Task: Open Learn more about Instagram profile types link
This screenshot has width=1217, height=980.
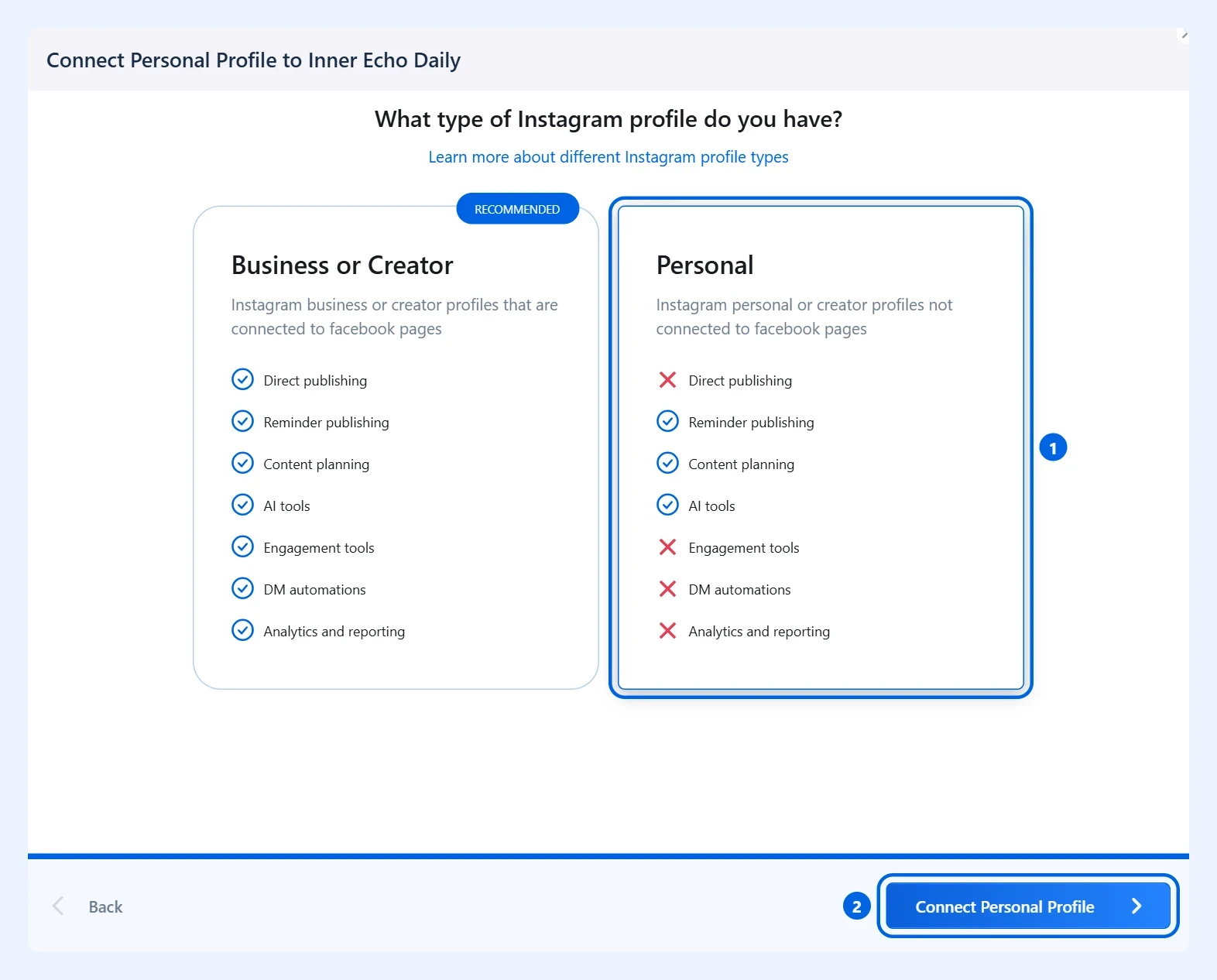Action: tap(608, 157)
